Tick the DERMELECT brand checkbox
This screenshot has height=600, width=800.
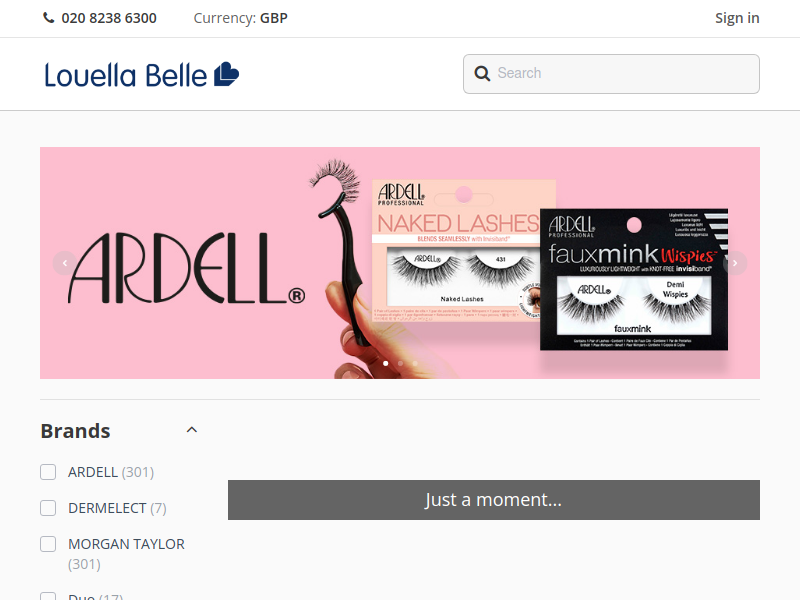(48, 508)
